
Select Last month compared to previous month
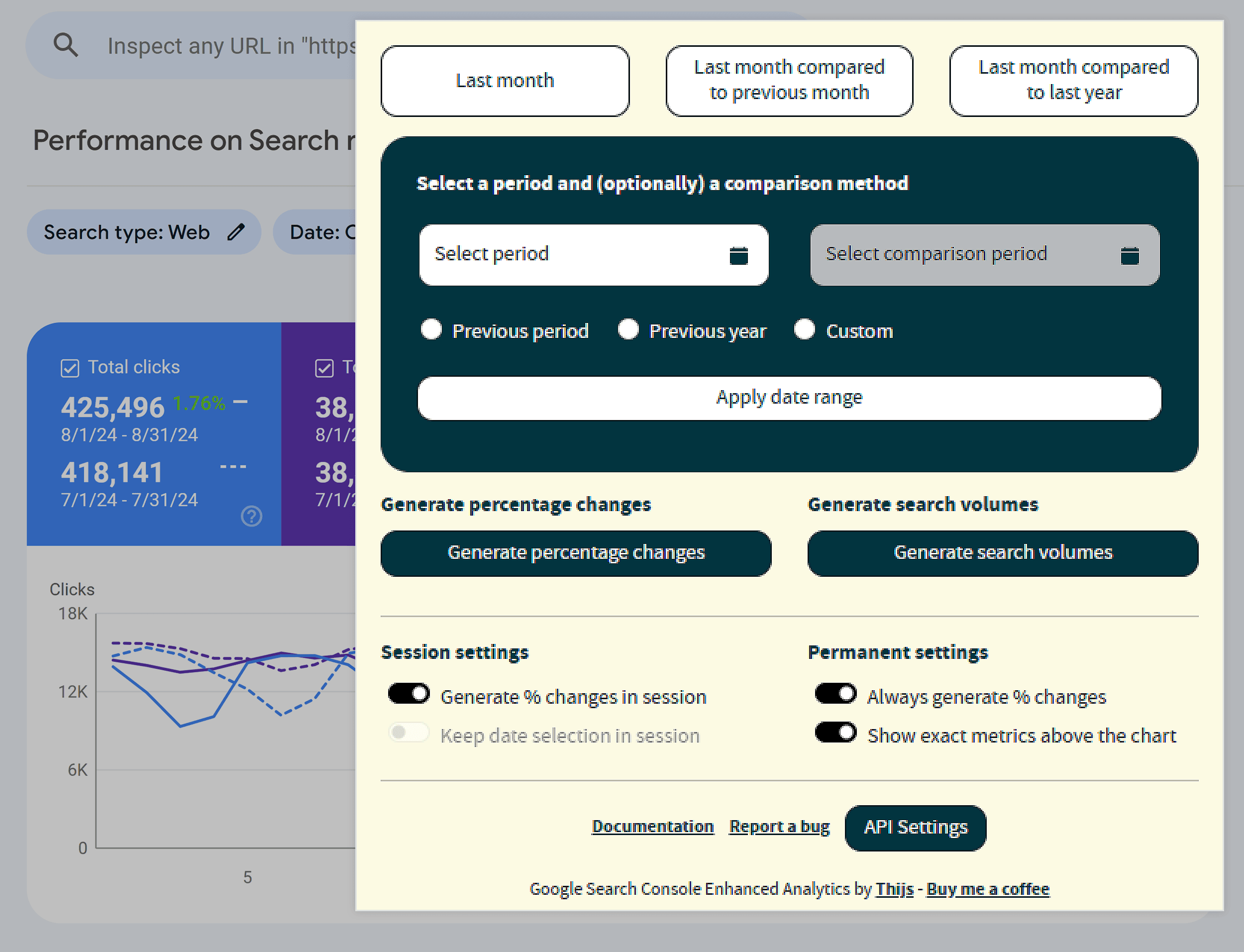tap(789, 81)
